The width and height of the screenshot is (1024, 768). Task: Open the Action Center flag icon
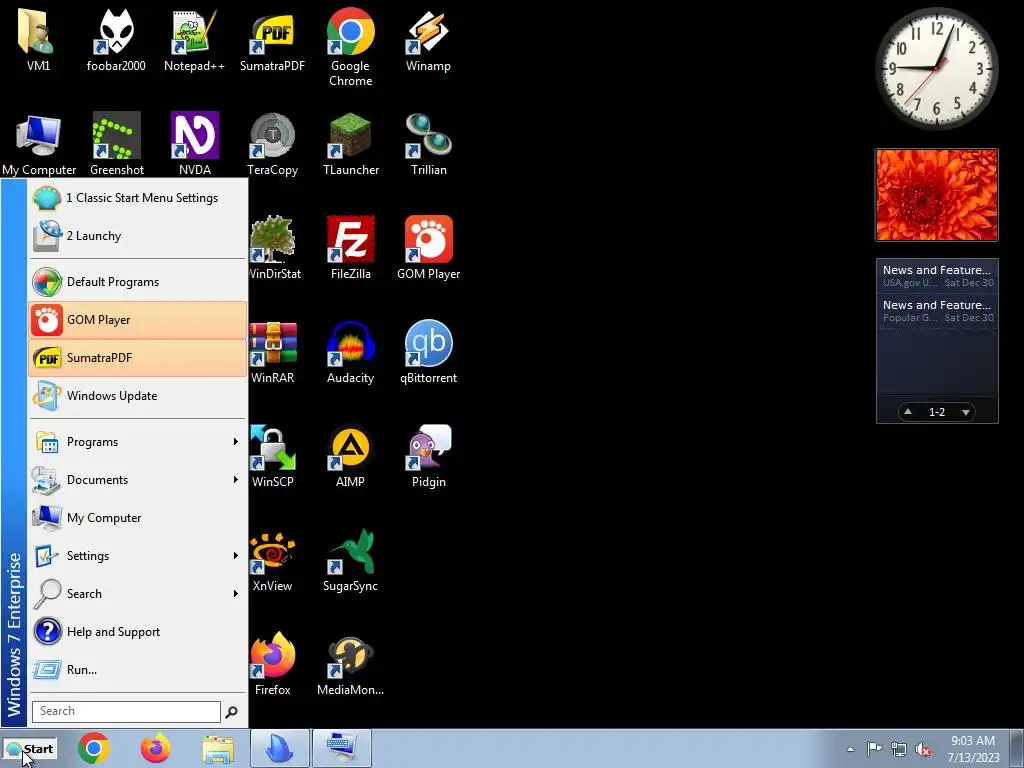tap(874, 749)
